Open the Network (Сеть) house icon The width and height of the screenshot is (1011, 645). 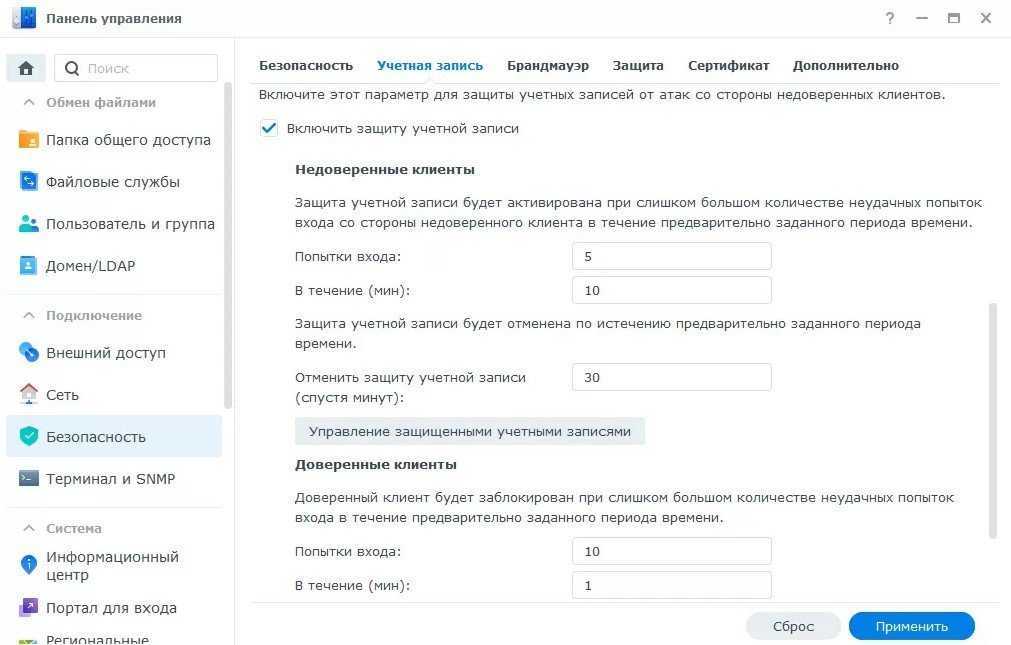tap(29, 395)
